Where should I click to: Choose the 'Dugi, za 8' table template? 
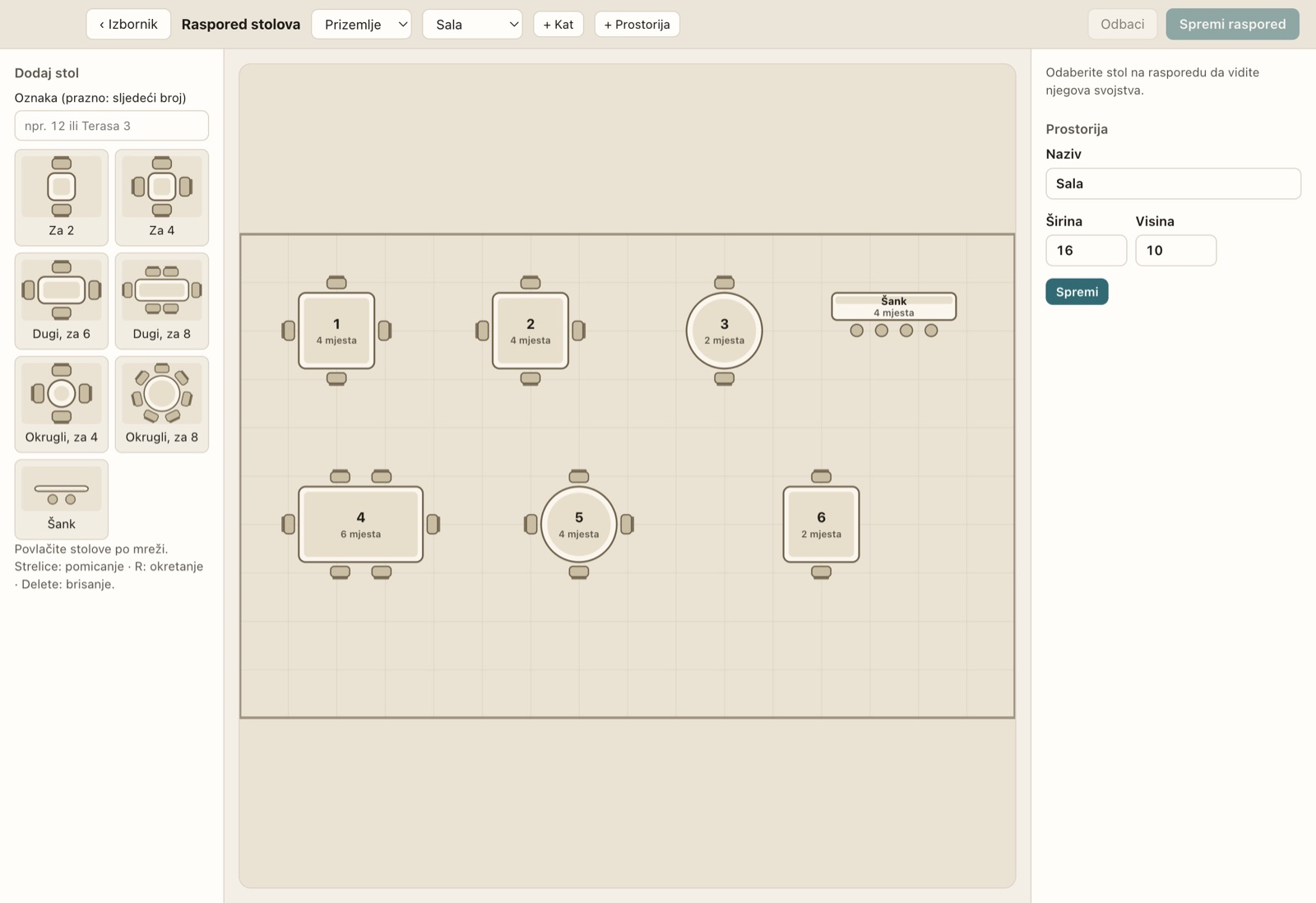coord(162,301)
